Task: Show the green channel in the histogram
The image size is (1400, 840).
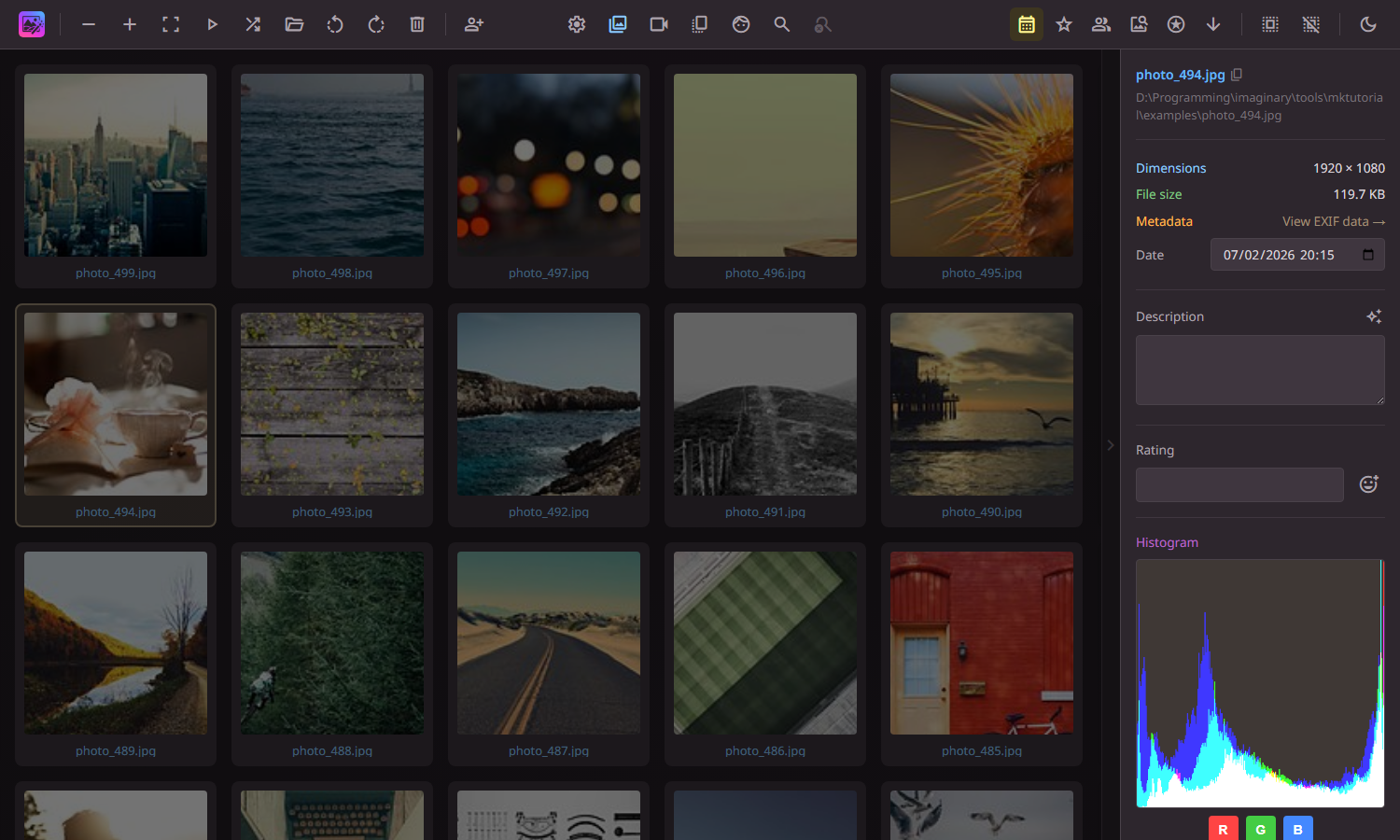Action: click(x=1260, y=828)
